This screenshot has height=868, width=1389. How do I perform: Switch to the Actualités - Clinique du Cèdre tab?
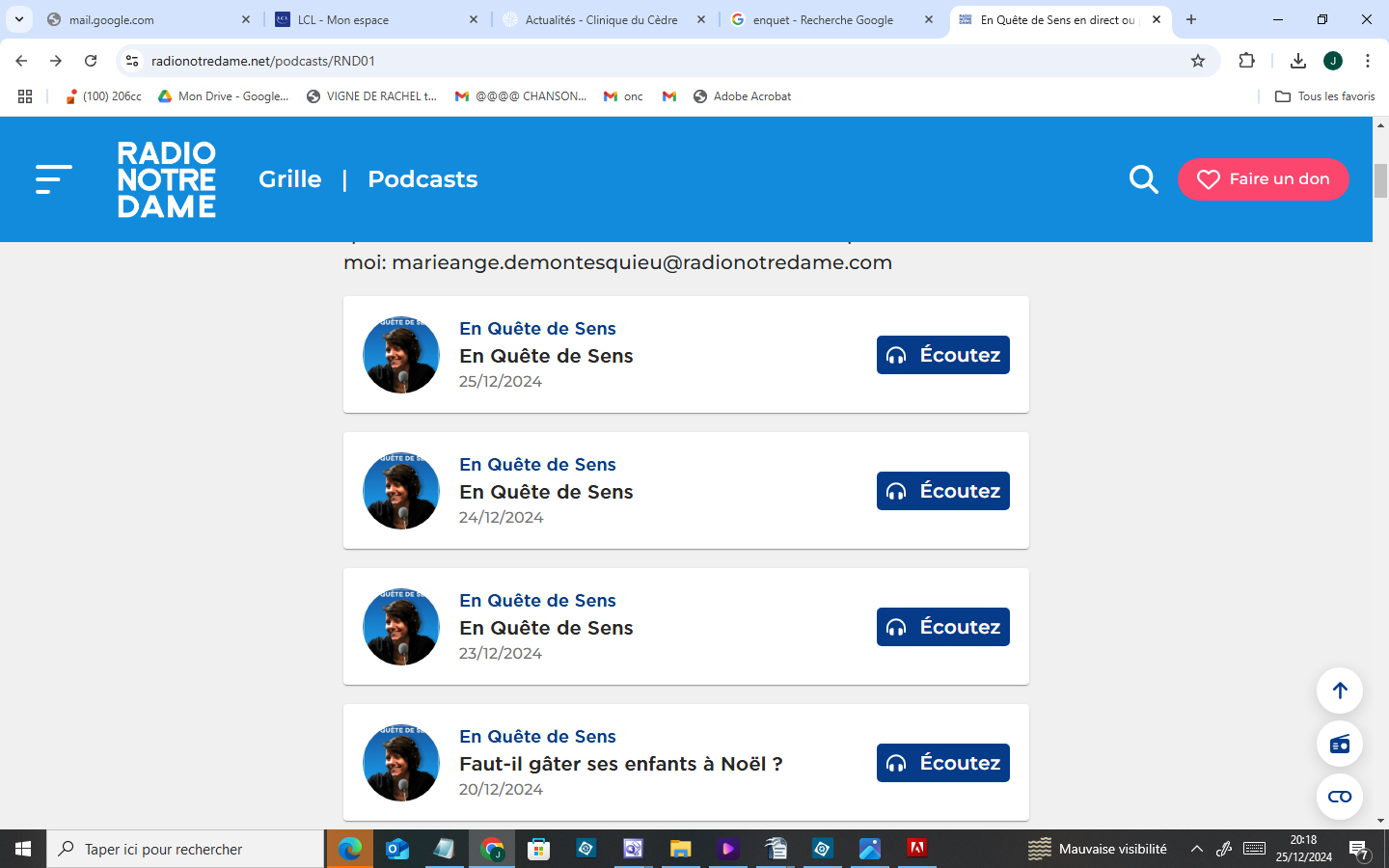[605, 19]
